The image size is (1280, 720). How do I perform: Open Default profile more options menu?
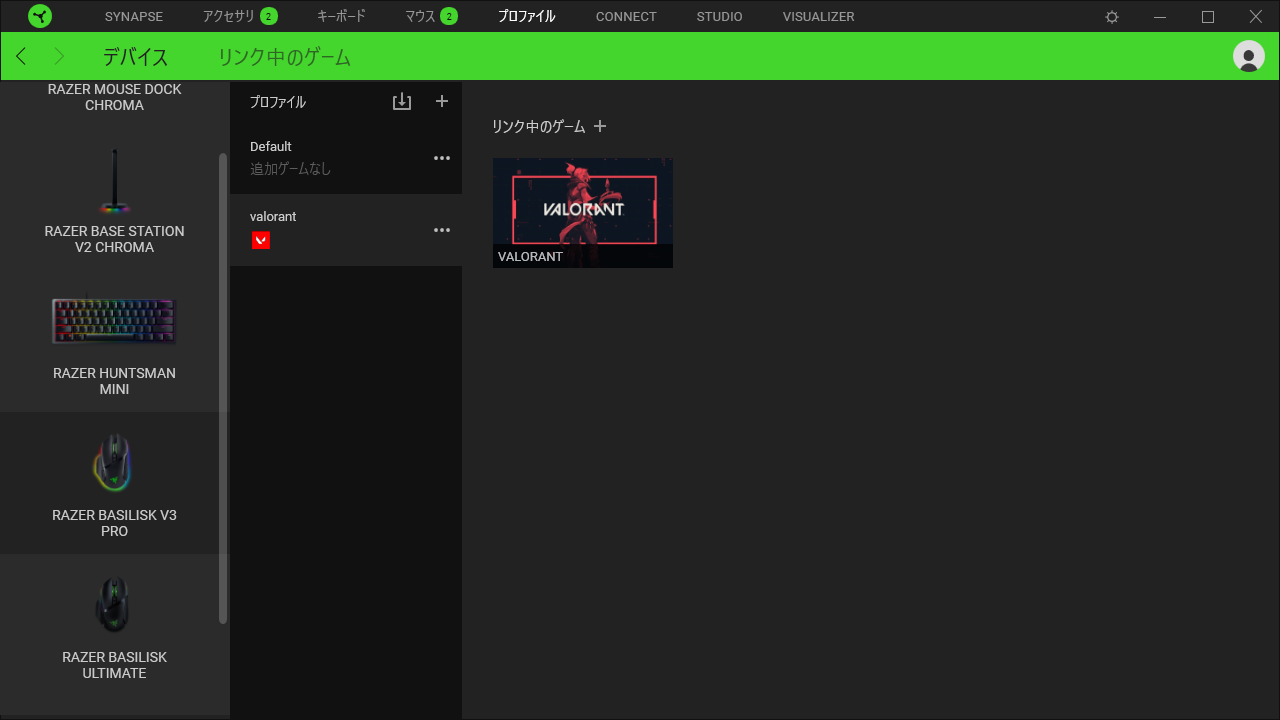[442, 158]
